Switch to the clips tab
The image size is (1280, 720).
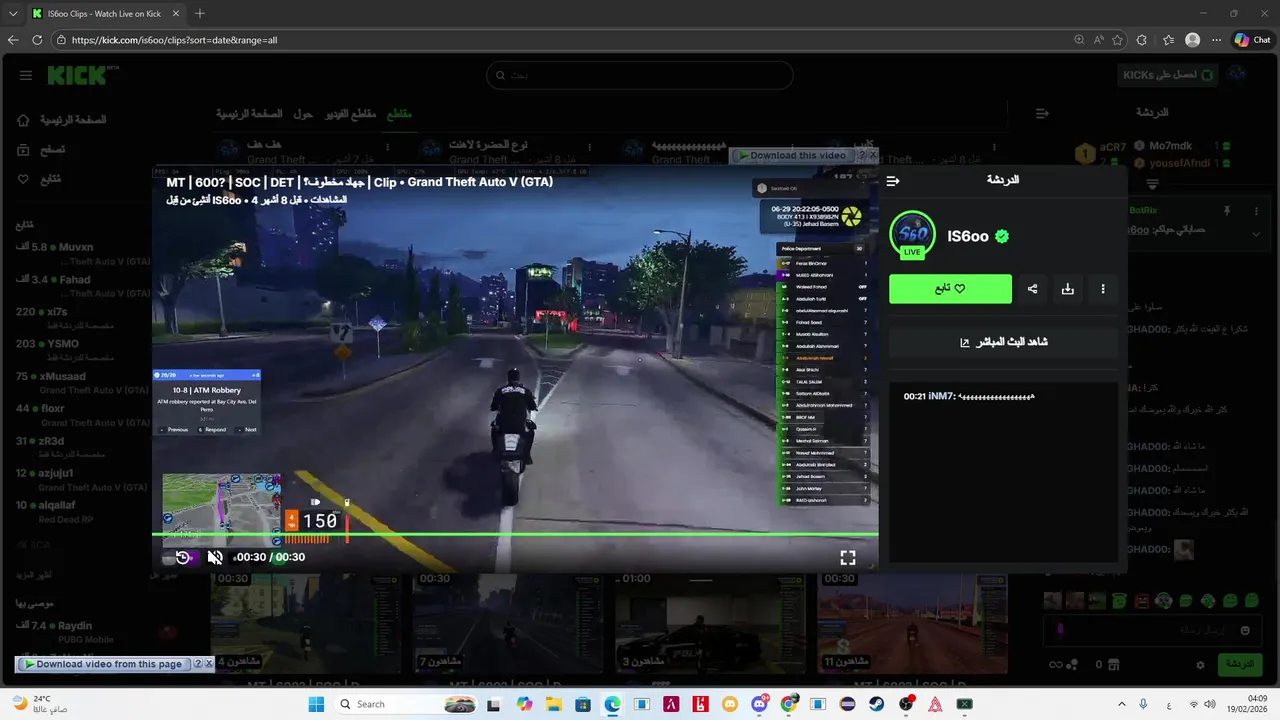coord(399,114)
